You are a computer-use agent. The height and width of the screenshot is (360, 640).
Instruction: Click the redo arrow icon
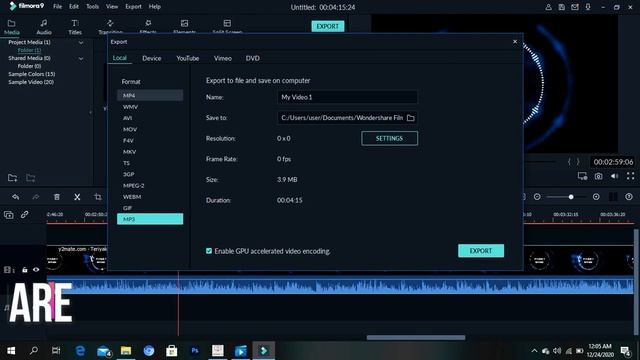point(36,197)
